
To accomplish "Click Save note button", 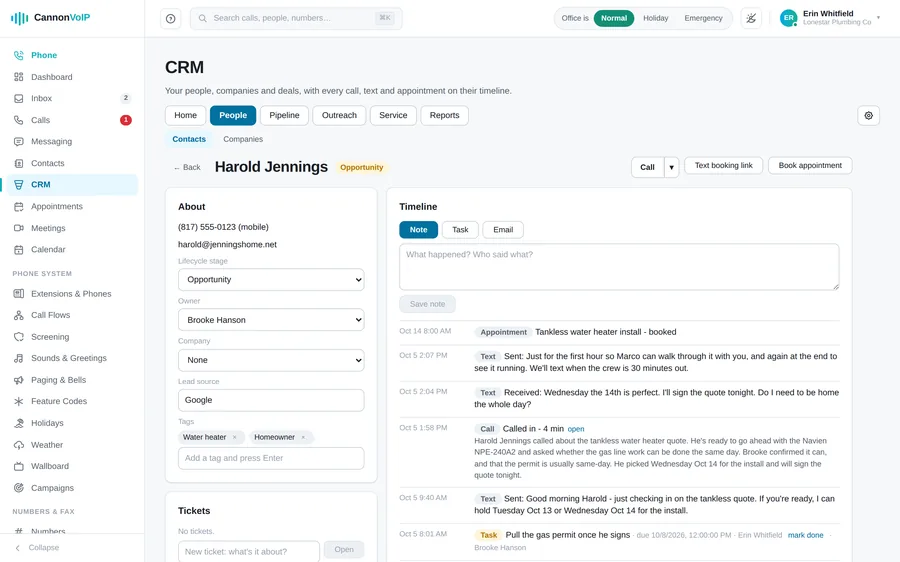I will point(427,304).
